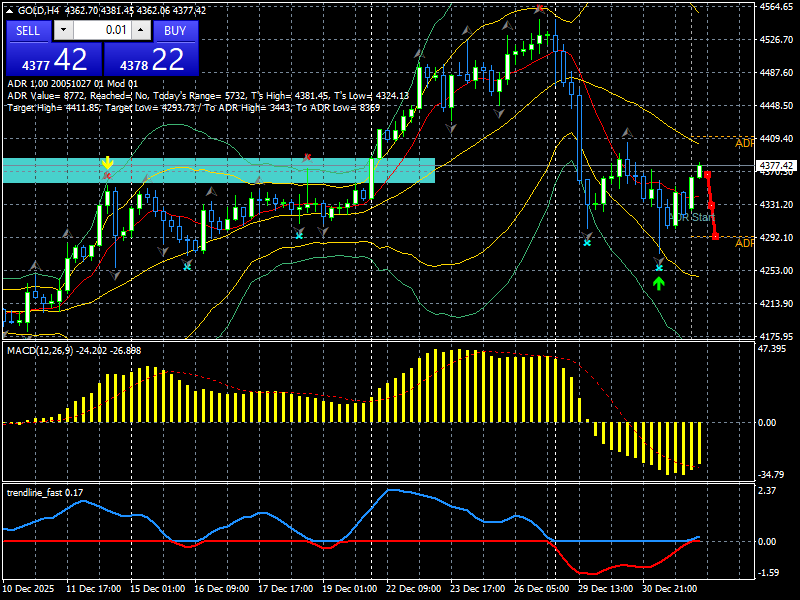Select the top square of the red projection line
The image size is (800, 600).
[707, 175]
